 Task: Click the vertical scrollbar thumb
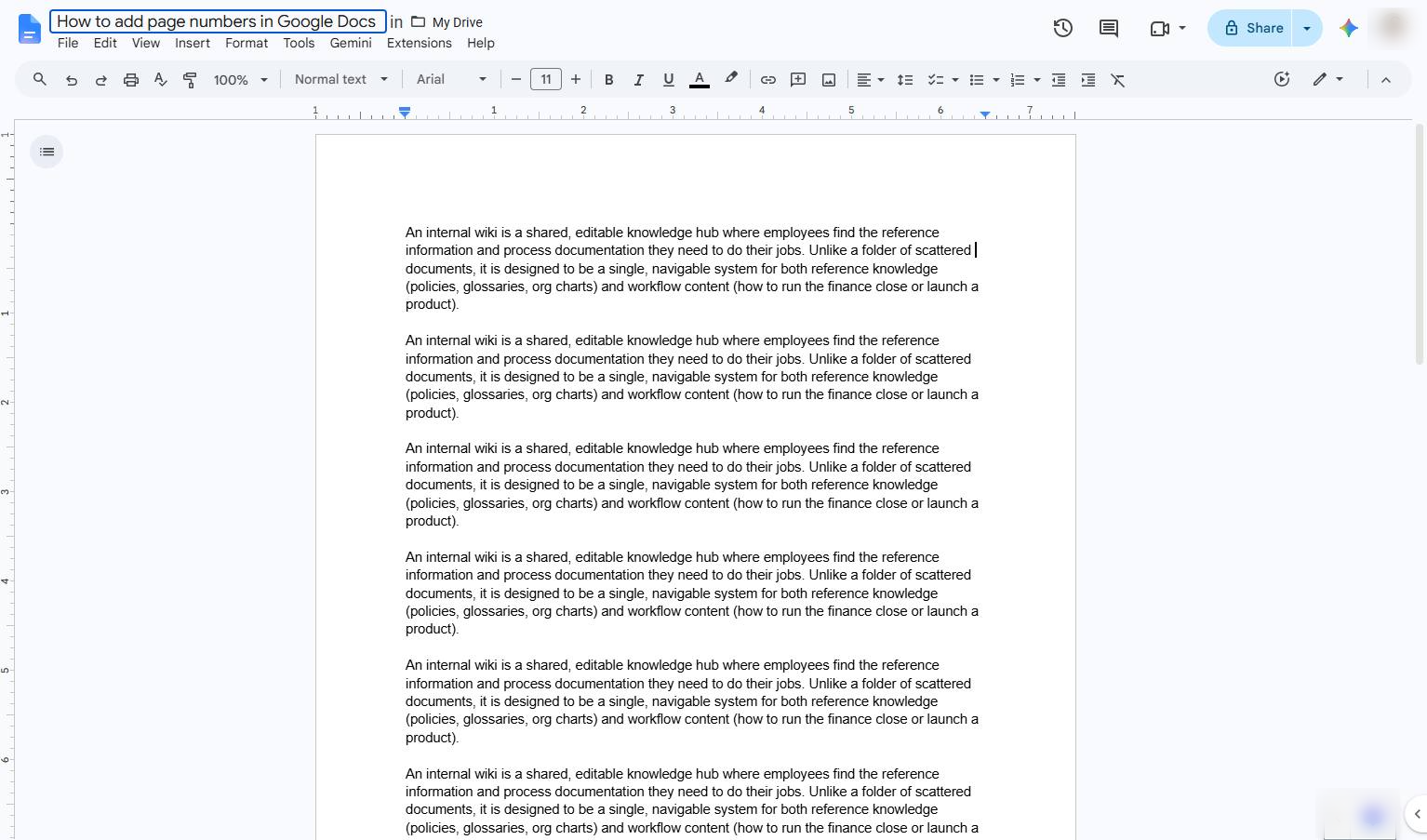pos(1420,244)
